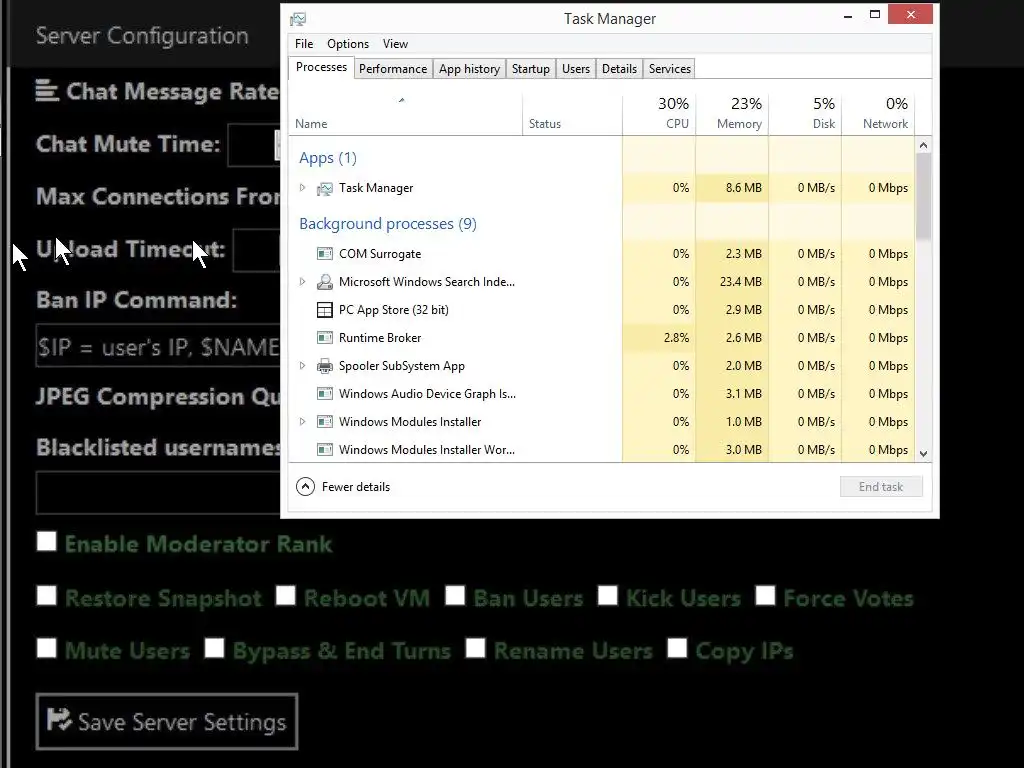
Task: Click the COM Surrogate process icon
Action: [325, 253]
